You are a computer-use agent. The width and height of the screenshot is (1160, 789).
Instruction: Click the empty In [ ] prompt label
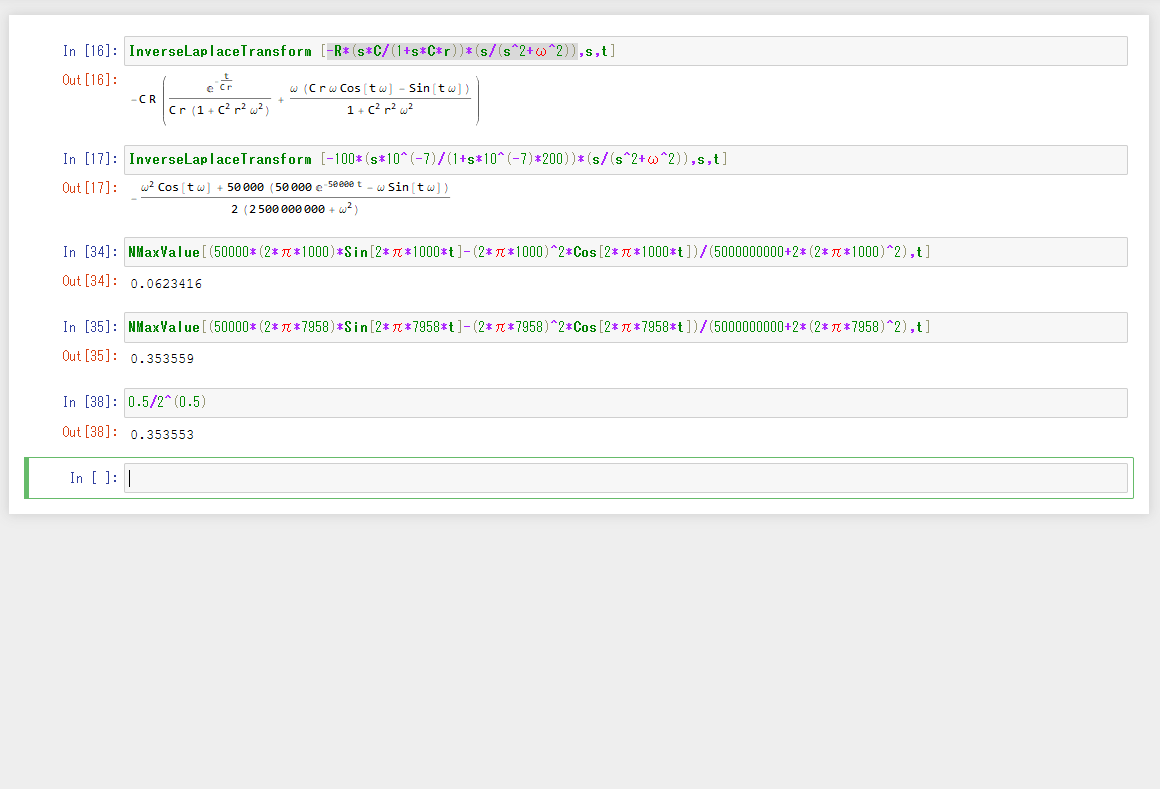[93, 479]
